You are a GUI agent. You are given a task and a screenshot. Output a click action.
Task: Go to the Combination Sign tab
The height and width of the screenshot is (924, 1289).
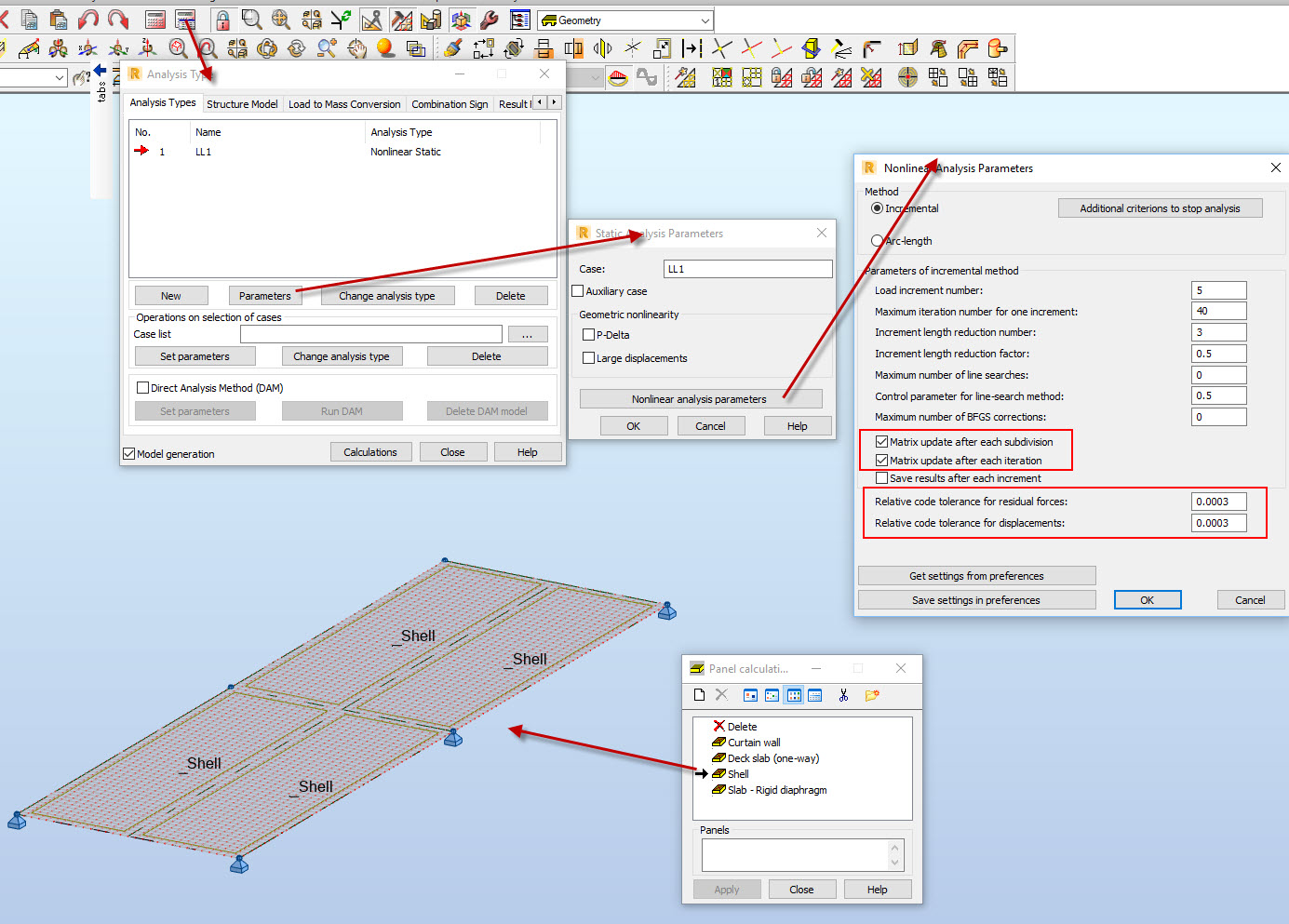pos(450,104)
